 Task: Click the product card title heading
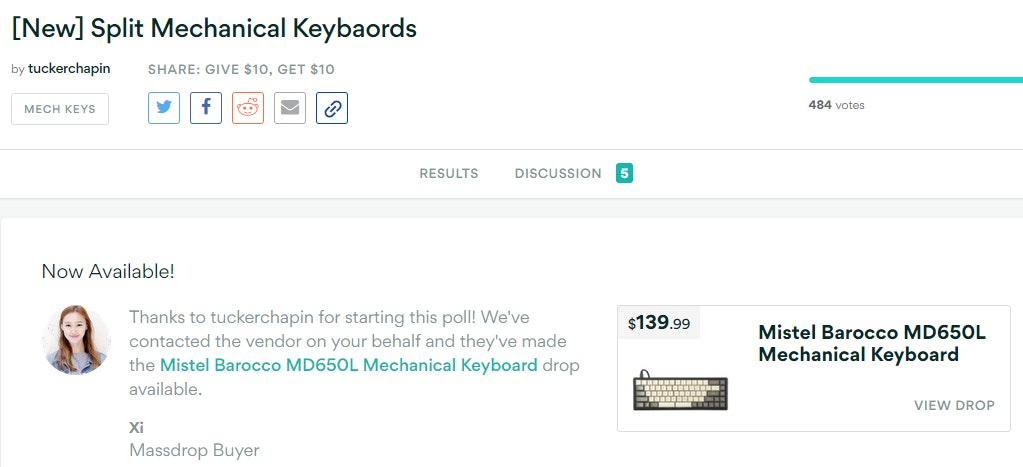872,343
